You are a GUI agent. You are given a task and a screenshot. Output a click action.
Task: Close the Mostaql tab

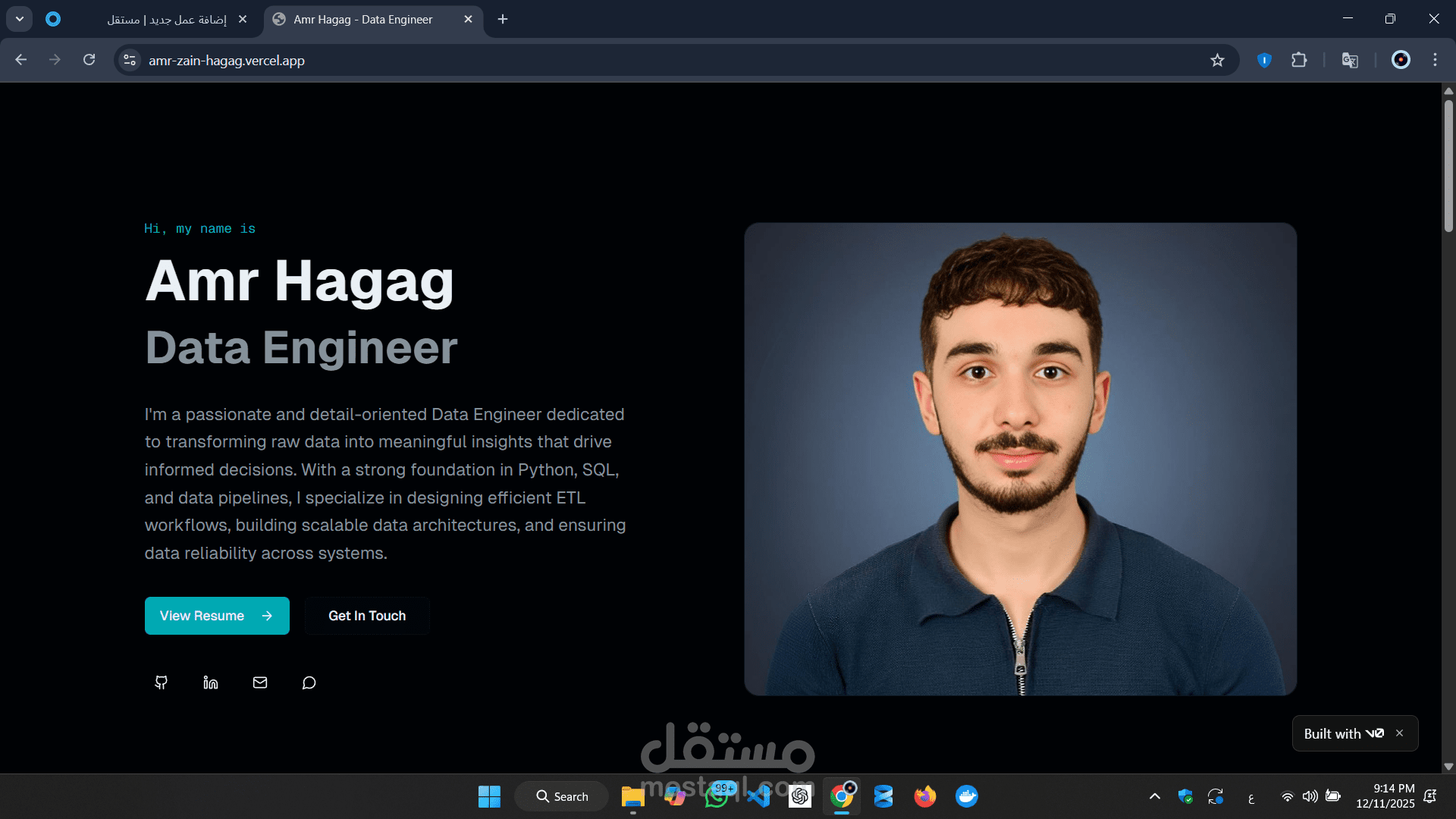click(x=243, y=19)
